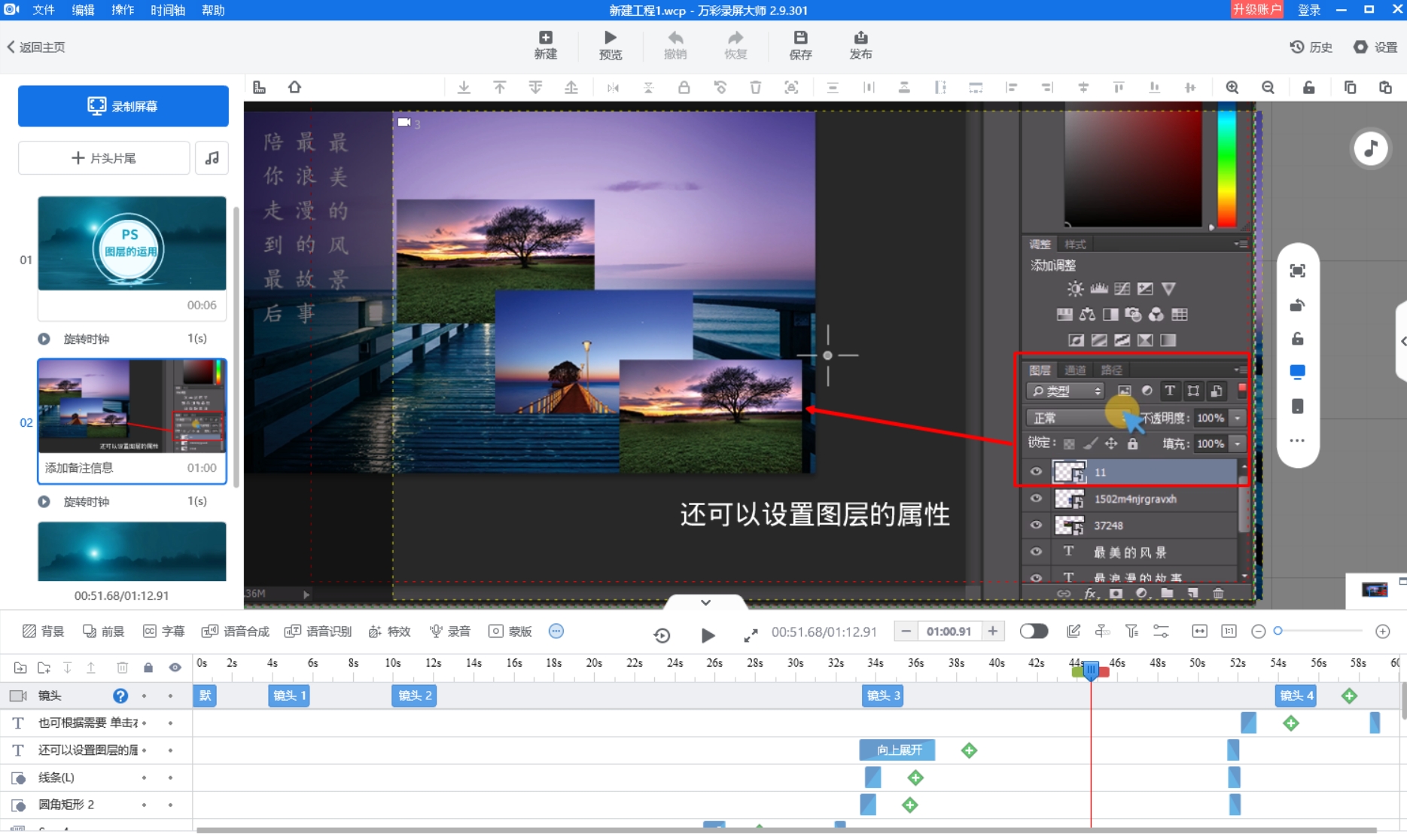Open the 时间轴 menu
This screenshot has width=1407, height=840.
point(168,10)
